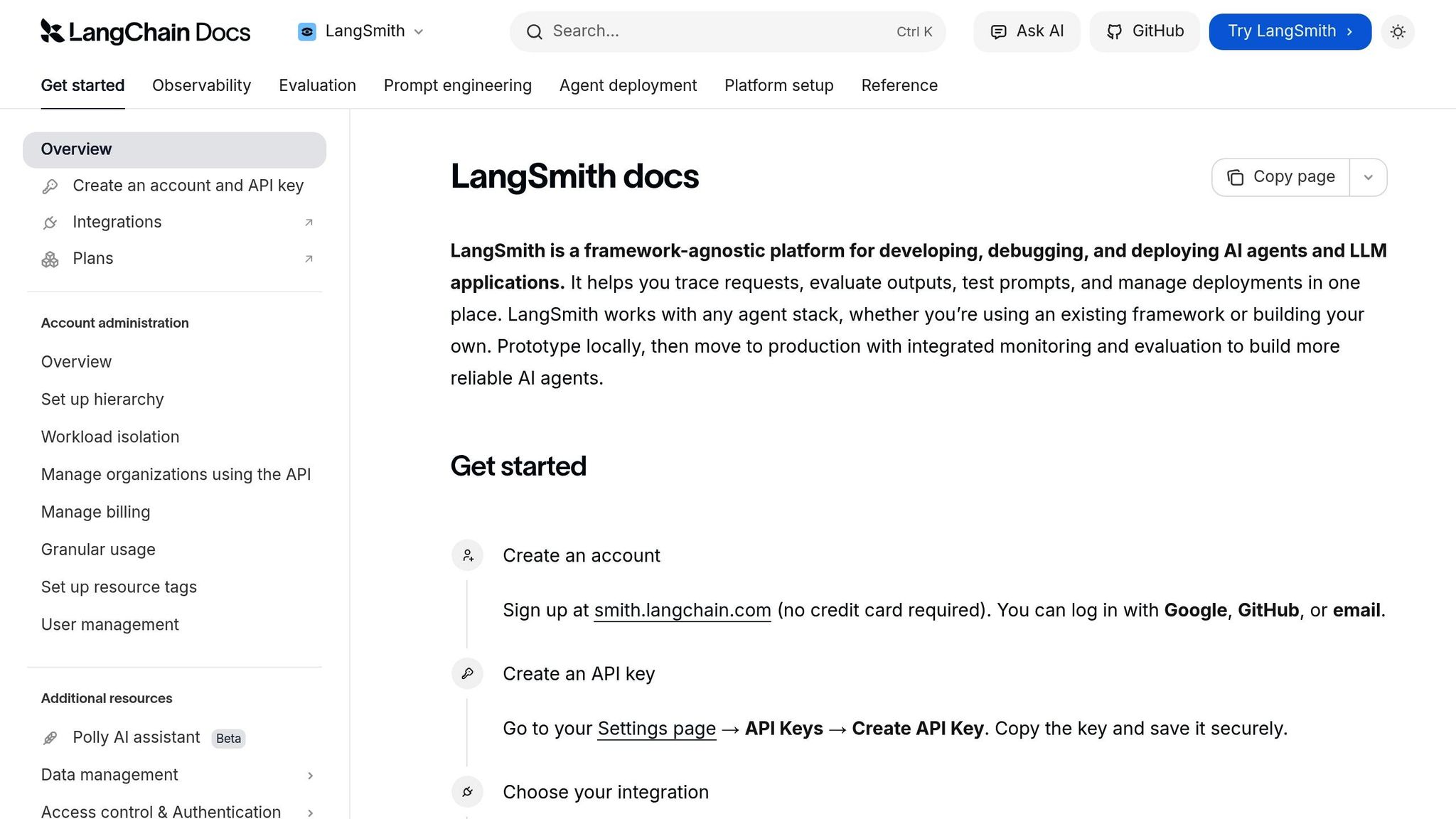Switch to the Observability tab

pos(200,85)
